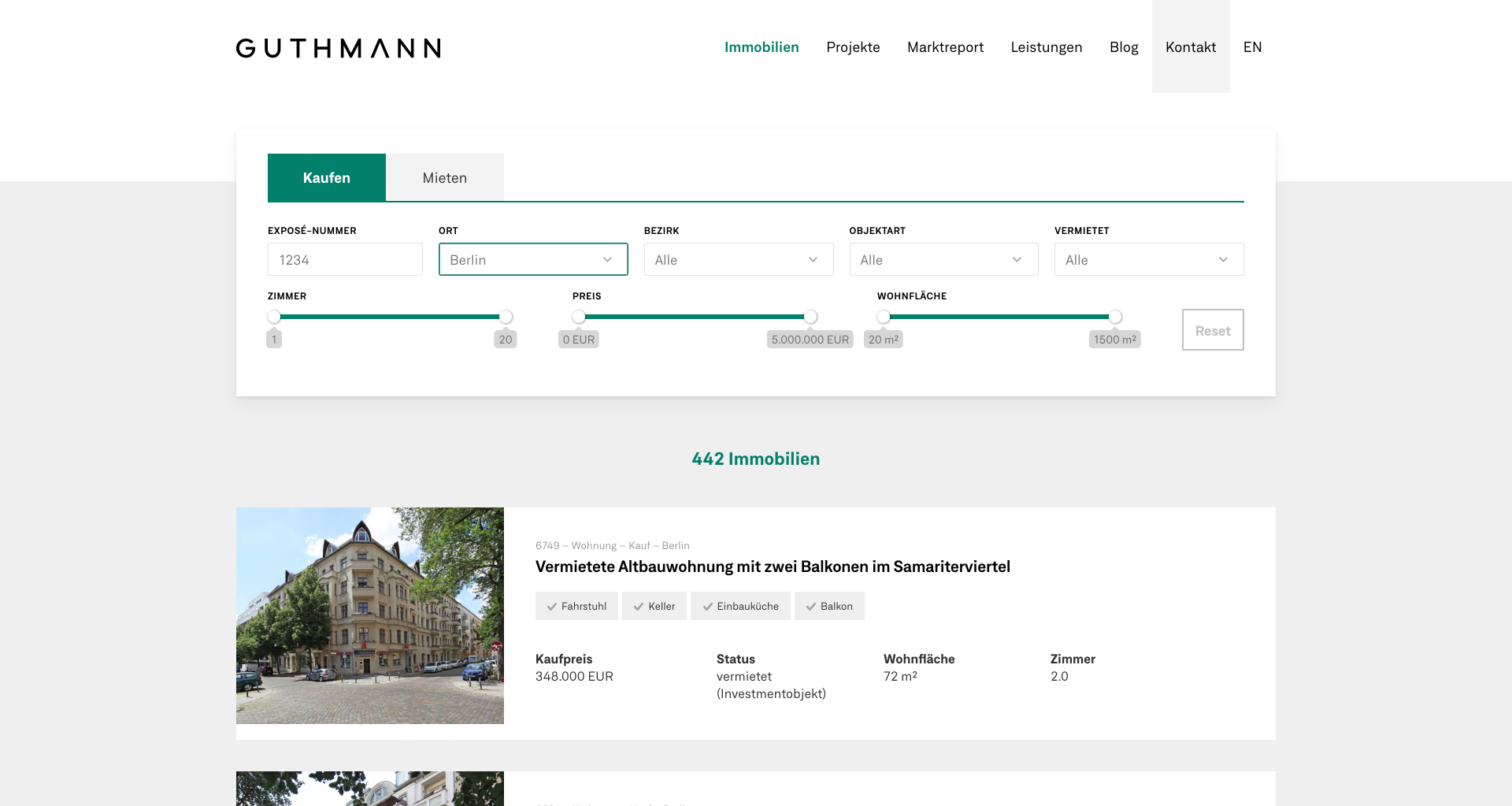Open the Objektart dropdown

coord(943,259)
